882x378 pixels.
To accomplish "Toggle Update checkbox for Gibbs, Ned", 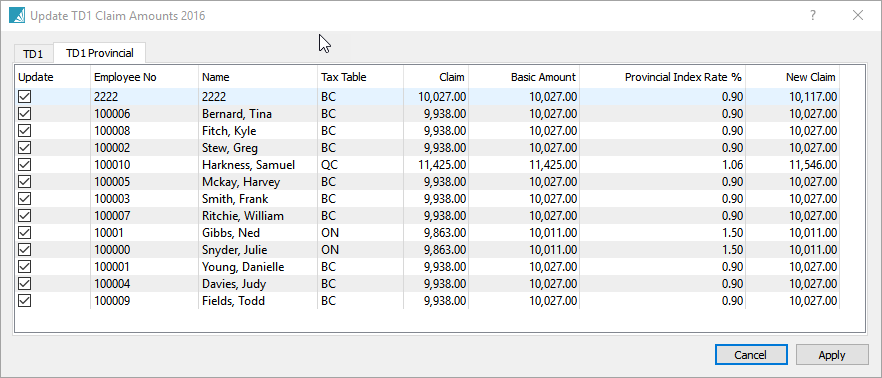I will click(25, 233).
